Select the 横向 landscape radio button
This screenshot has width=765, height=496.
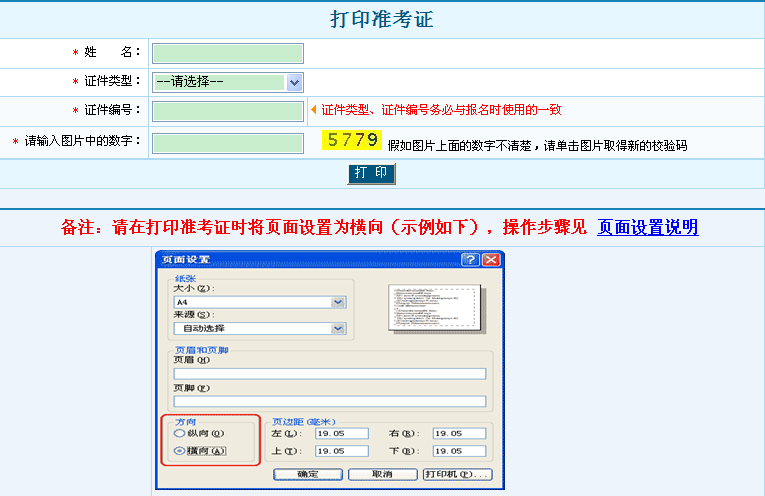click(x=179, y=451)
